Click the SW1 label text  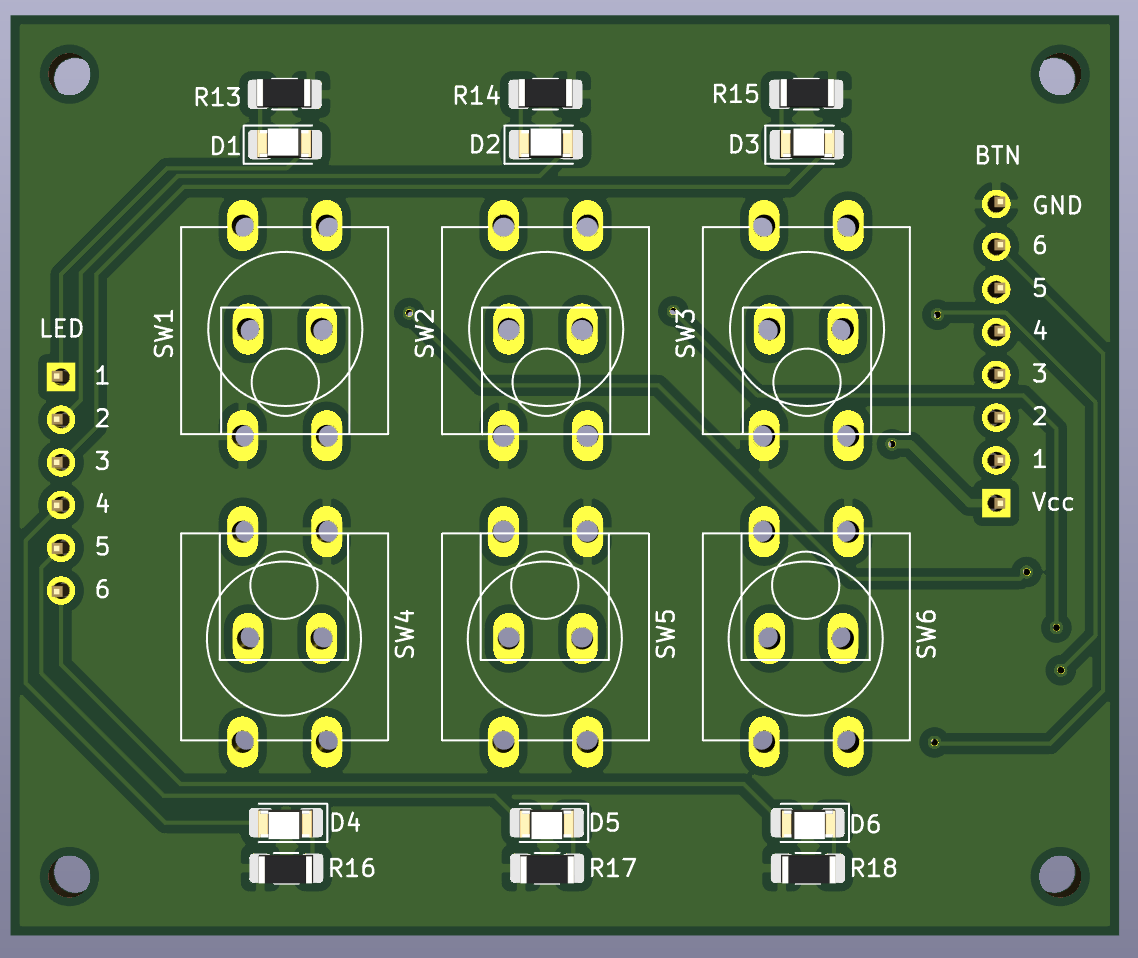click(164, 334)
